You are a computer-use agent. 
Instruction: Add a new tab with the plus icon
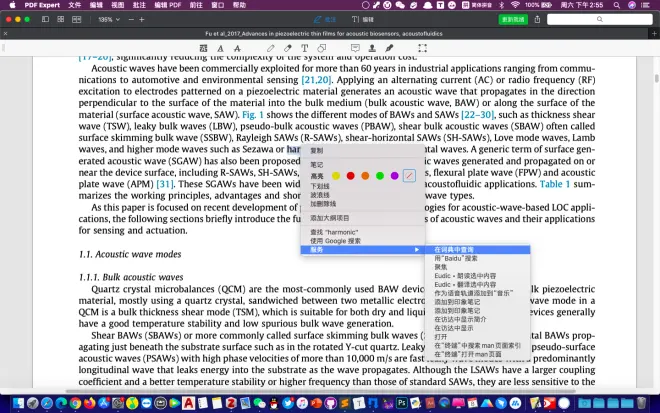coord(654,34)
